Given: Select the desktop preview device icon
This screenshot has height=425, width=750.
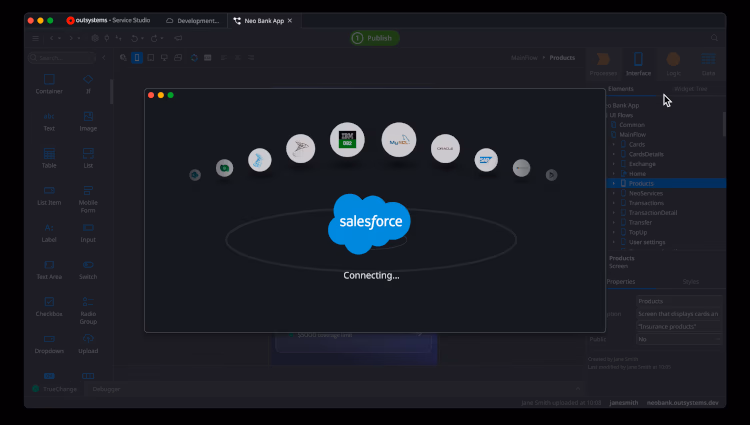Looking at the screenshot, I should [x=164, y=58].
